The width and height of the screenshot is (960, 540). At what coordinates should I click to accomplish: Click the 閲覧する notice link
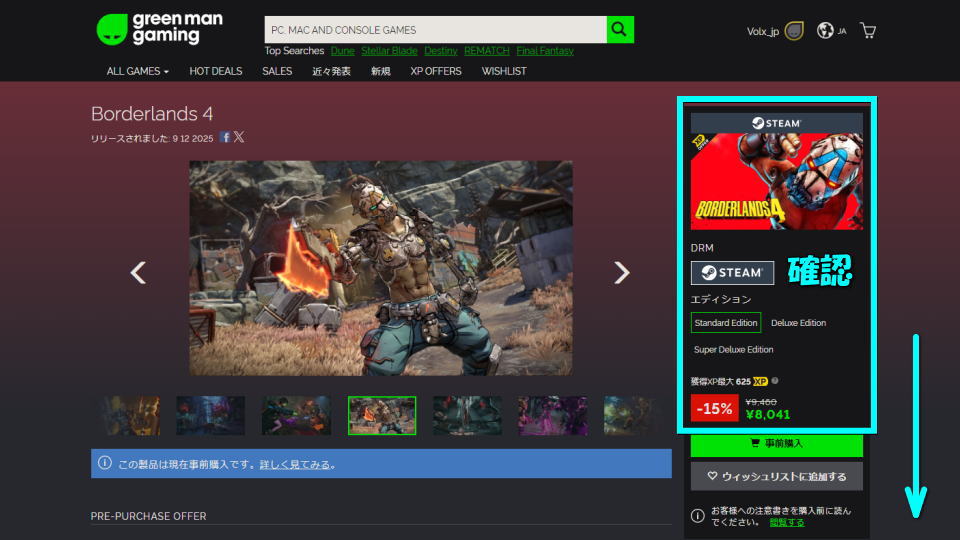tap(787, 522)
